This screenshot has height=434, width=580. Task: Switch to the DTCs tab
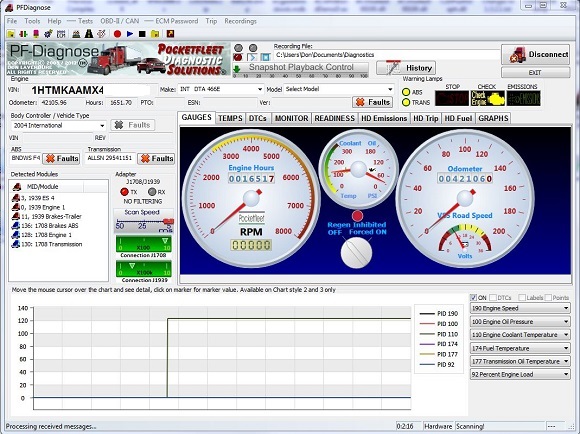click(257, 118)
